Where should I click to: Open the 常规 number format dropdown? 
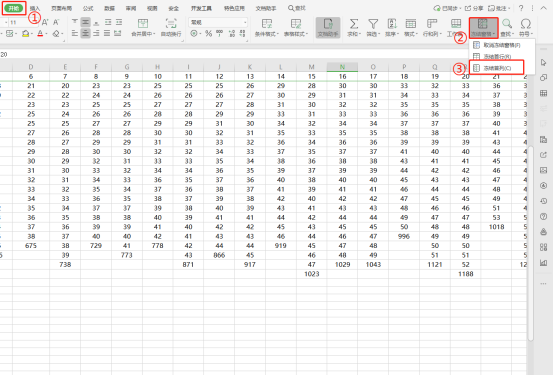(218, 22)
